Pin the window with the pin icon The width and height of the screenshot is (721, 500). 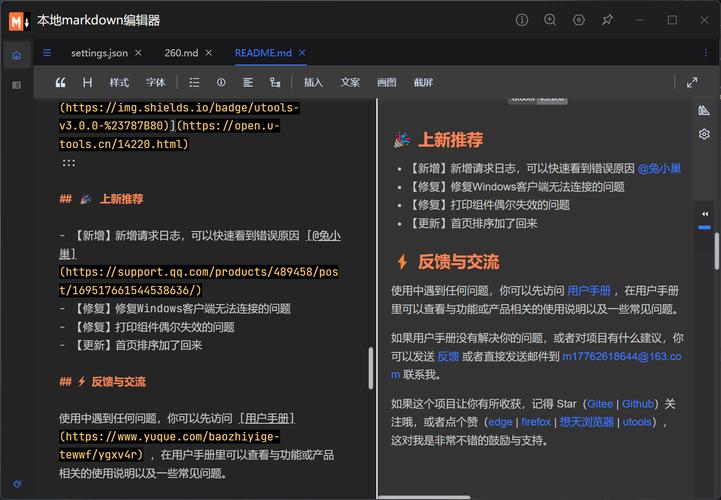pos(607,20)
